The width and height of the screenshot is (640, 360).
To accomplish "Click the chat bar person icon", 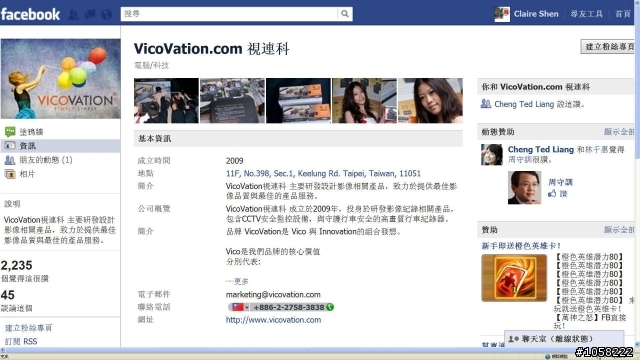I will (513, 339).
